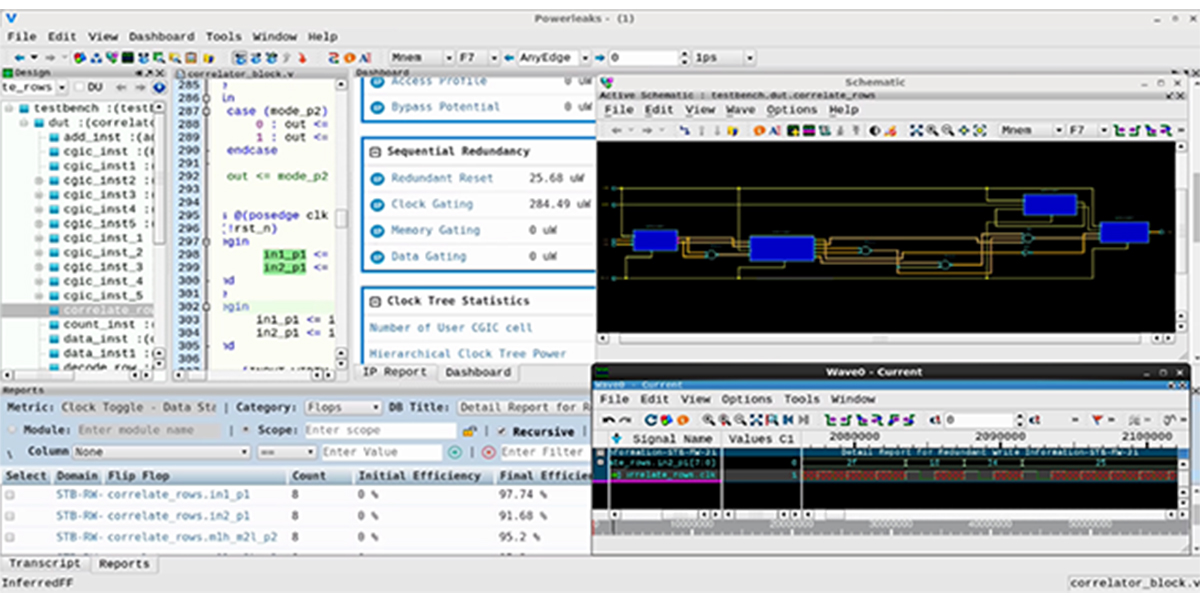Click the lock icon next to Scope field
The width and height of the screenshot is (1200, 600).
tap(469, 431)
